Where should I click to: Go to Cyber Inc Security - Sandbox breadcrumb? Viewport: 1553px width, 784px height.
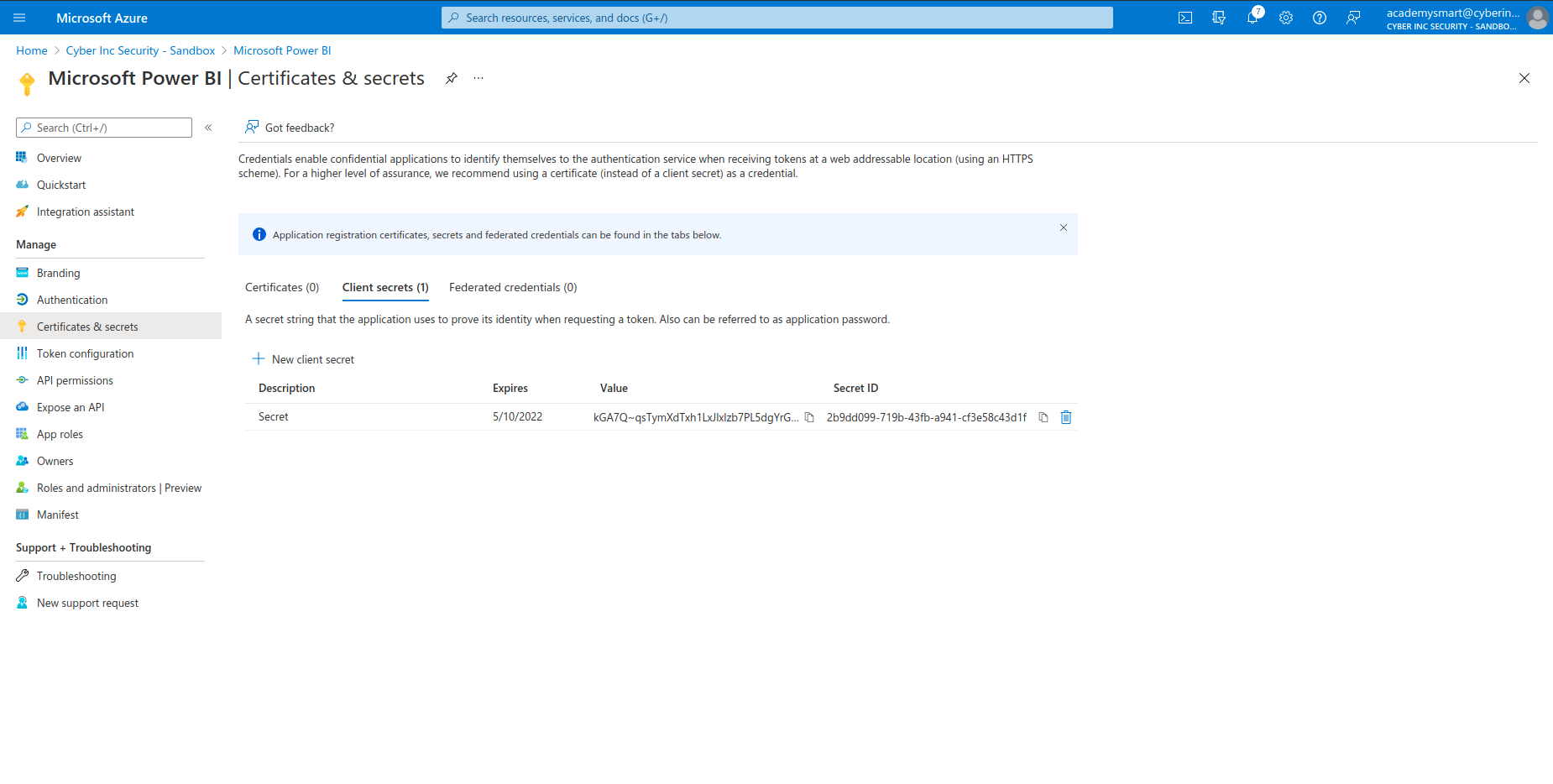[x=140, y=50]
